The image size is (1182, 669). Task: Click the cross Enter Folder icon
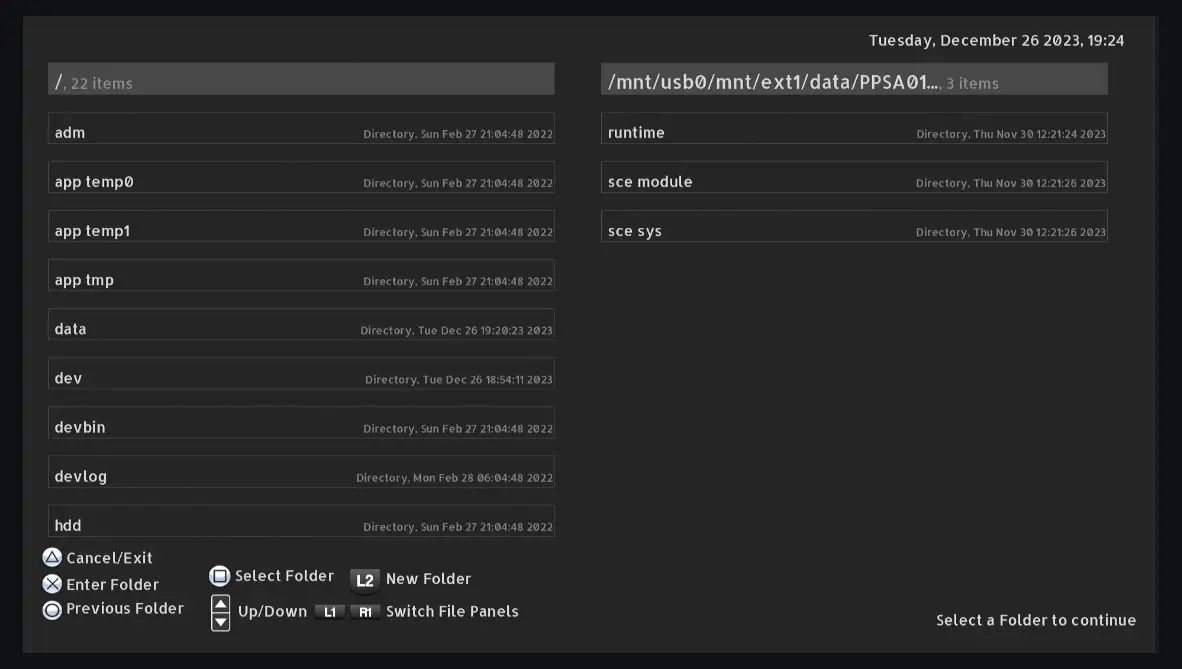tap(52, 585)
